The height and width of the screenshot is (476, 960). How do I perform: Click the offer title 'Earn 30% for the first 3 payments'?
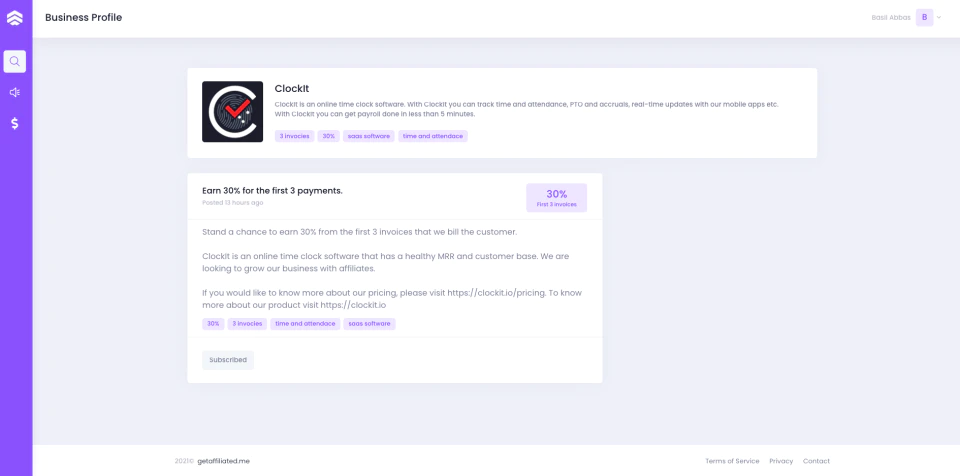(272, 191)
